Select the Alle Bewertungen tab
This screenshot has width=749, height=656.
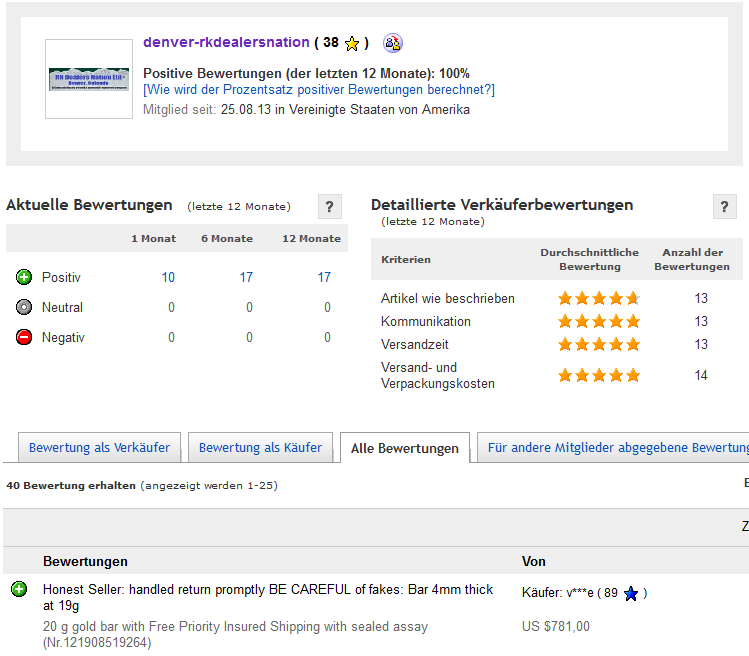pyautogui.click(x=404, y=449)
